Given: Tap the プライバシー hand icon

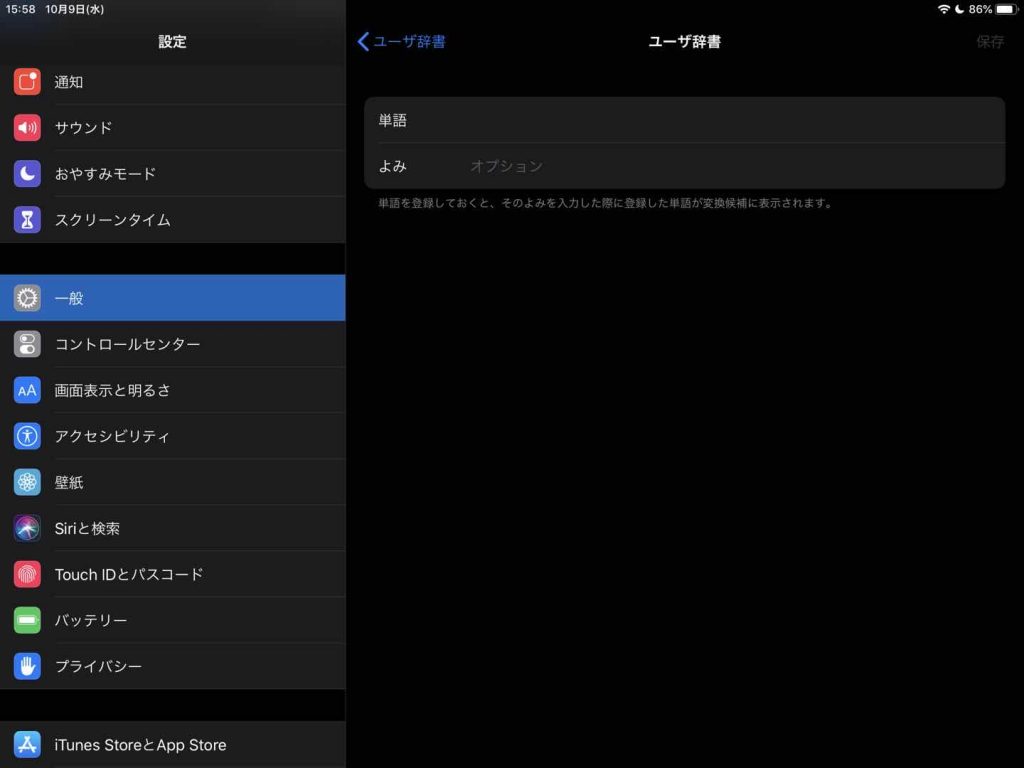Looking at the screenshot, I should coord(27,666).
